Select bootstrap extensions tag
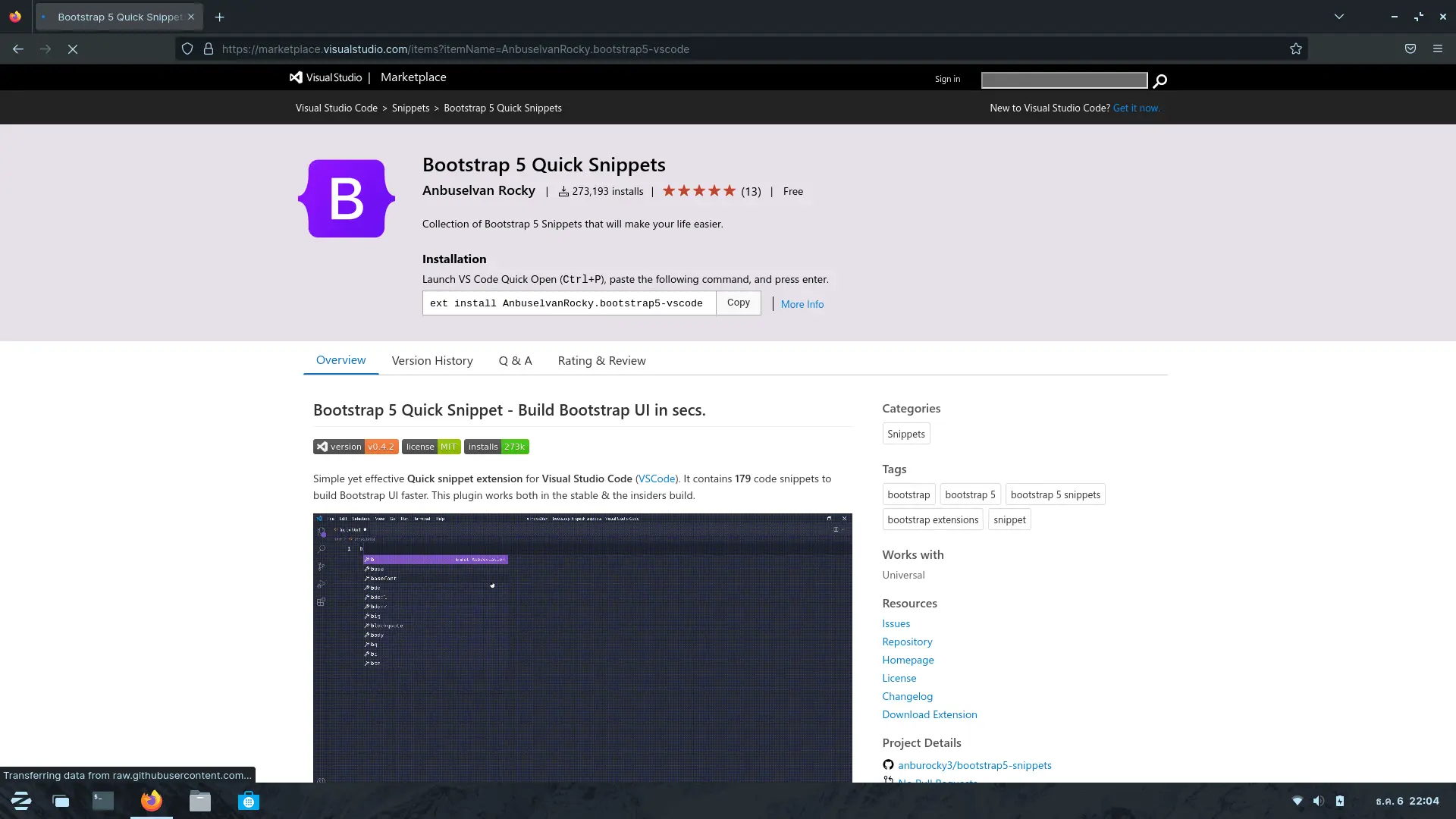 tap(933, 519)
